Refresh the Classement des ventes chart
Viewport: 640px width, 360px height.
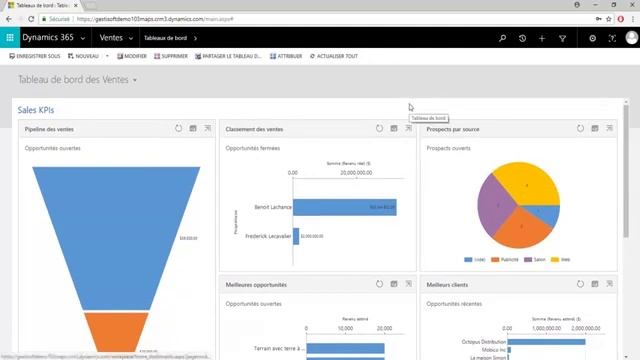(x=379, y=128)
